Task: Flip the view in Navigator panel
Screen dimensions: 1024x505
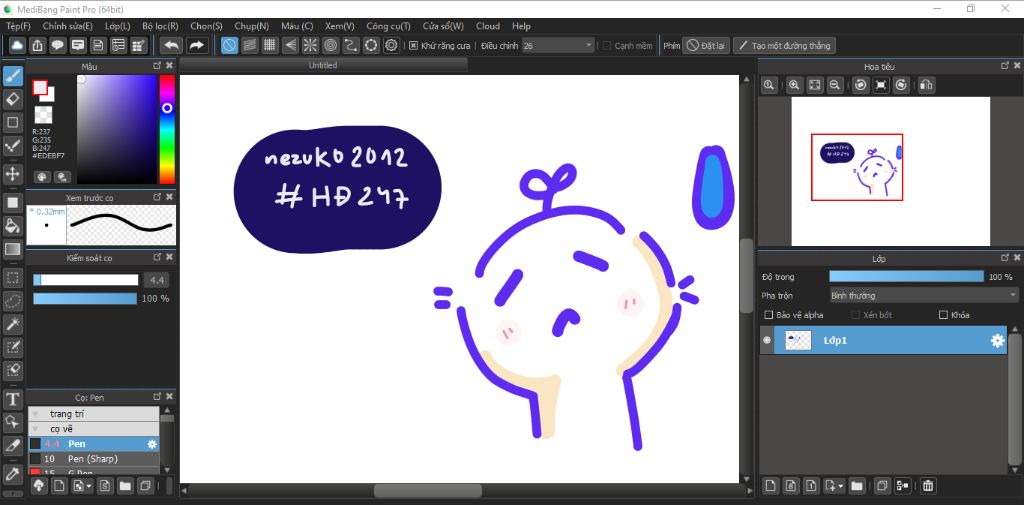Action: (x=926, y=85)
